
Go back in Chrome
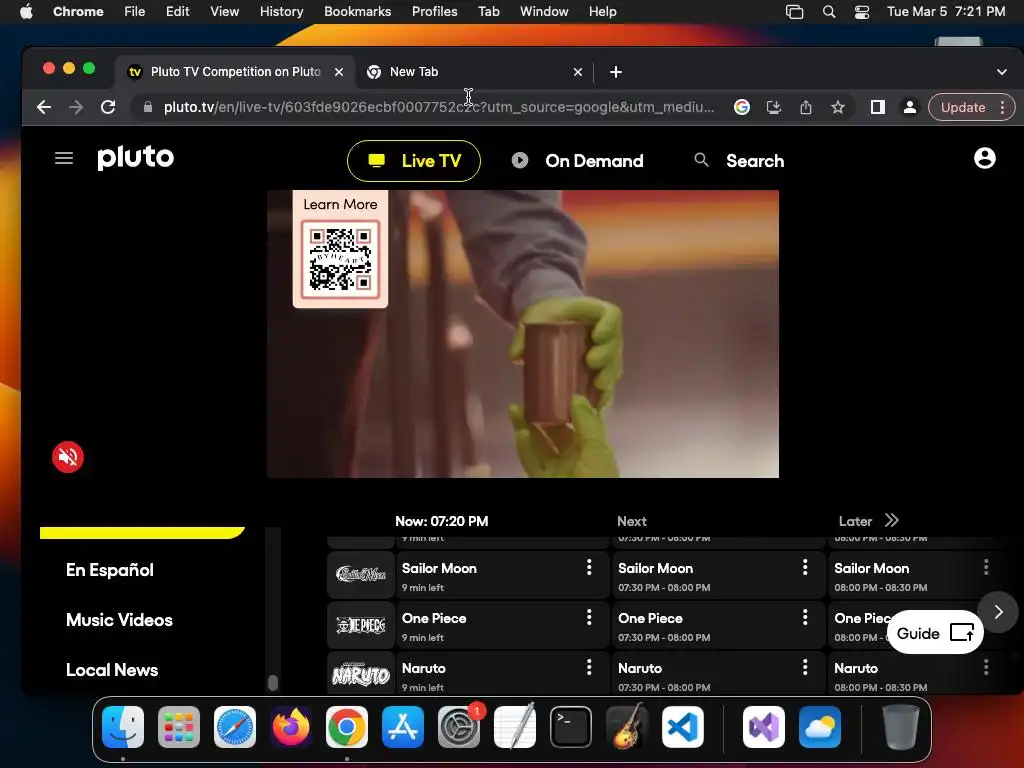(44, 107)
